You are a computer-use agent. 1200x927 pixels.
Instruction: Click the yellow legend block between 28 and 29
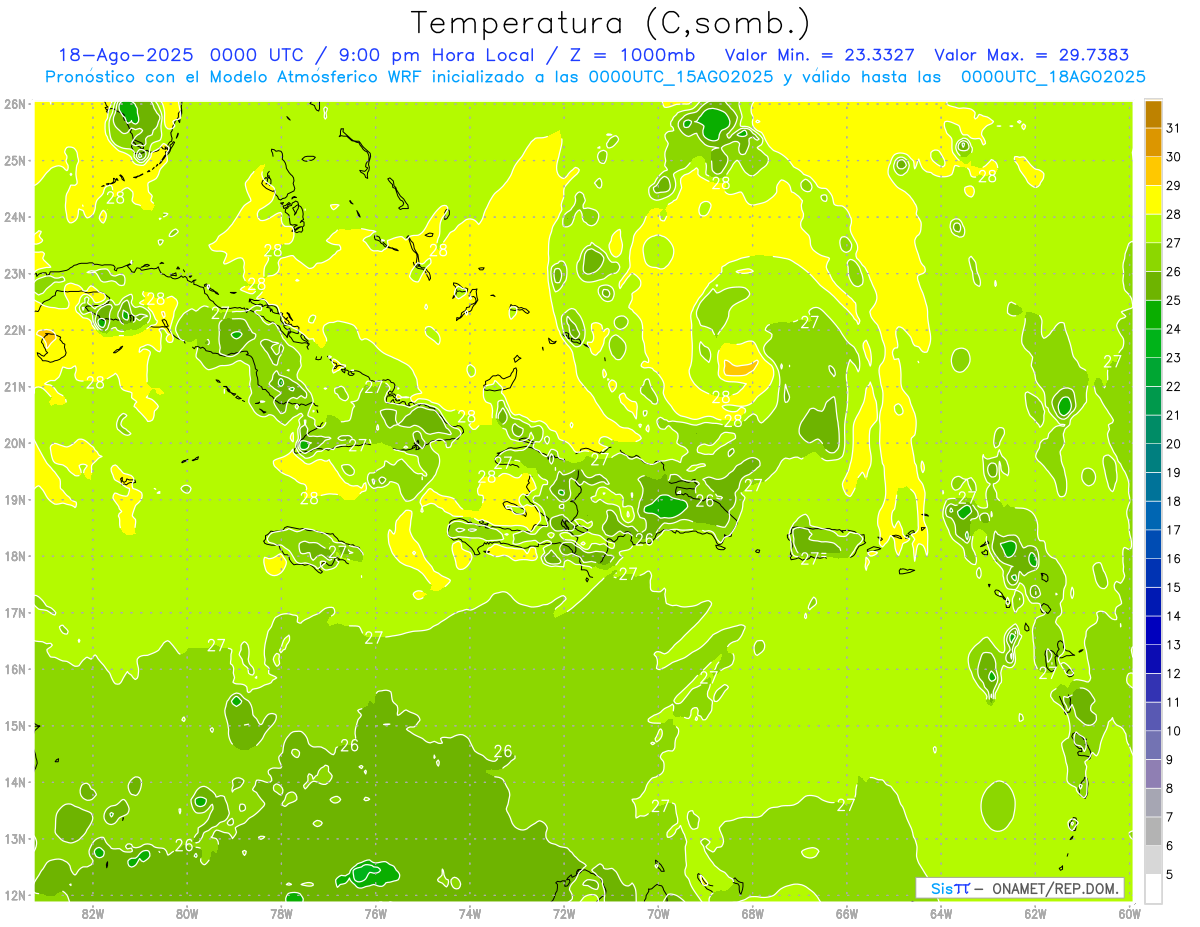[x=1153, y=199]
